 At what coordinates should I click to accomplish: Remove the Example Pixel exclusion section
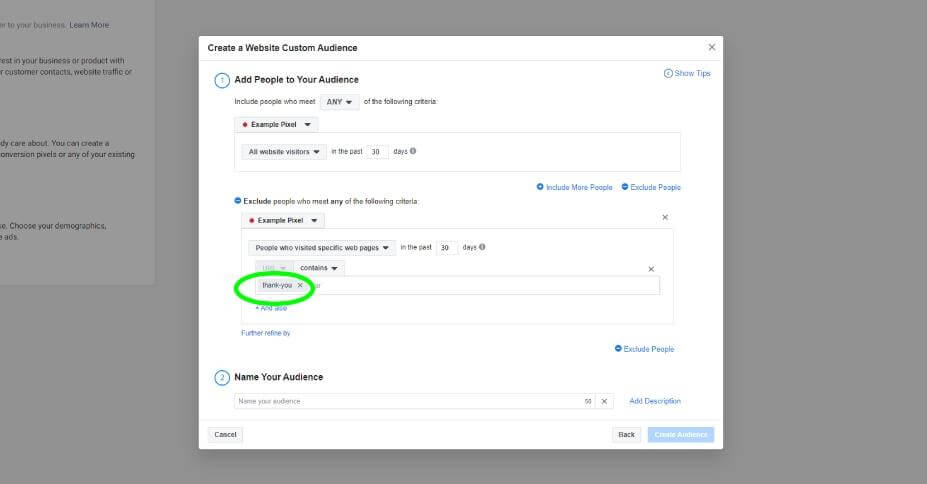pos(665,217)
